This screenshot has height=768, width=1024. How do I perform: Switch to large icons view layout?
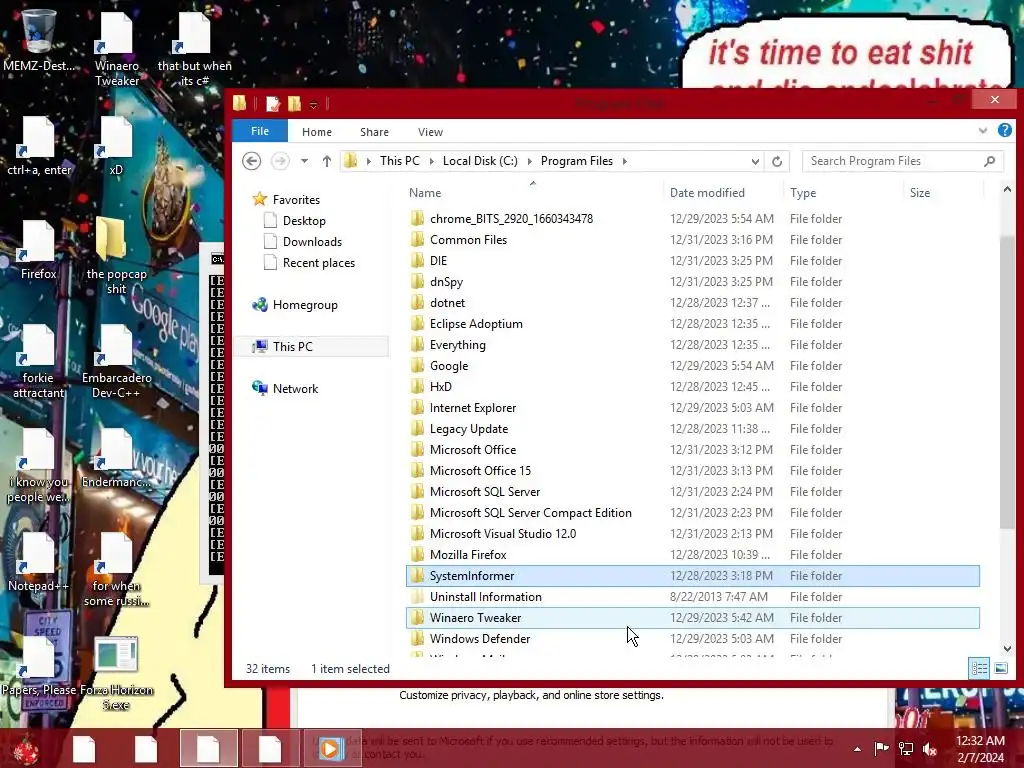click(1000, 668)
